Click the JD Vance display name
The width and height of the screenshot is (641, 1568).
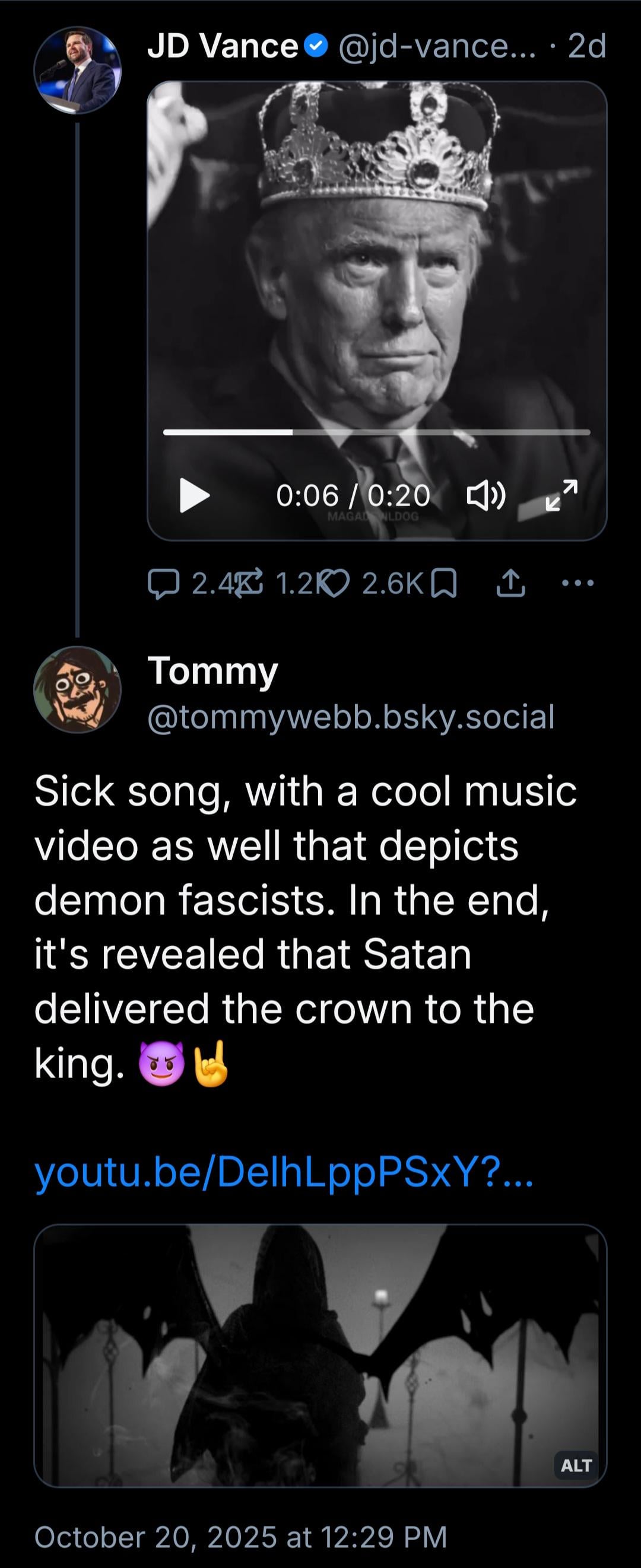[222, 46]
